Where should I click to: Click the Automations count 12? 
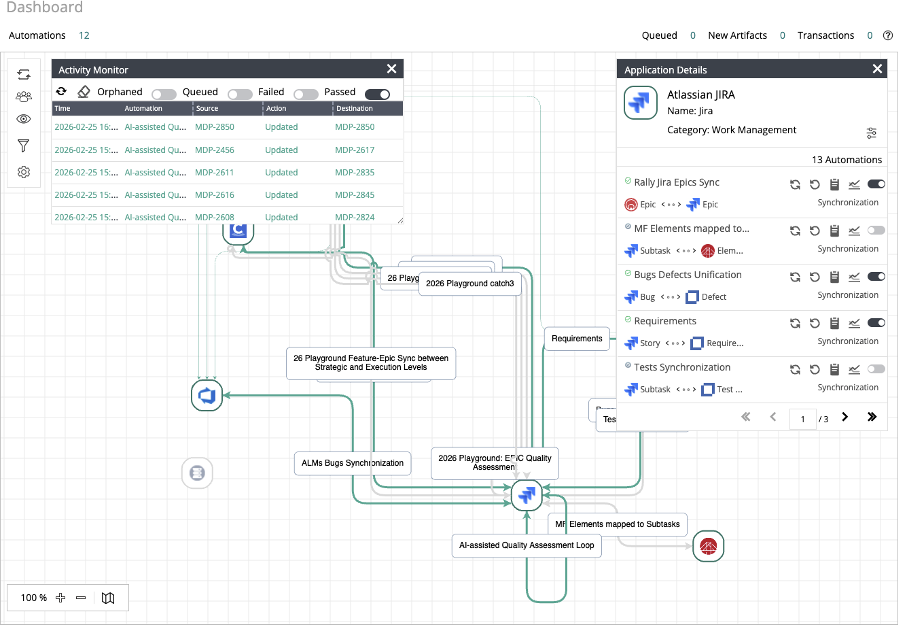84,36
